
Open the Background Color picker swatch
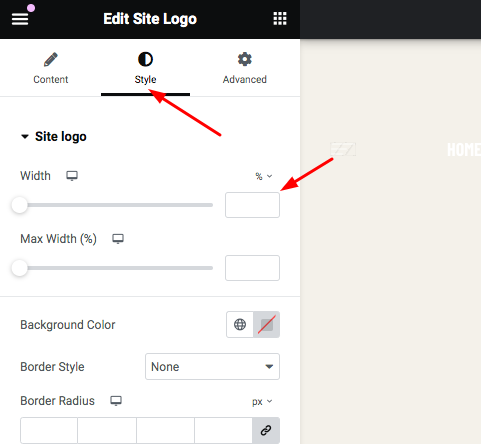(x=267, y=324)
